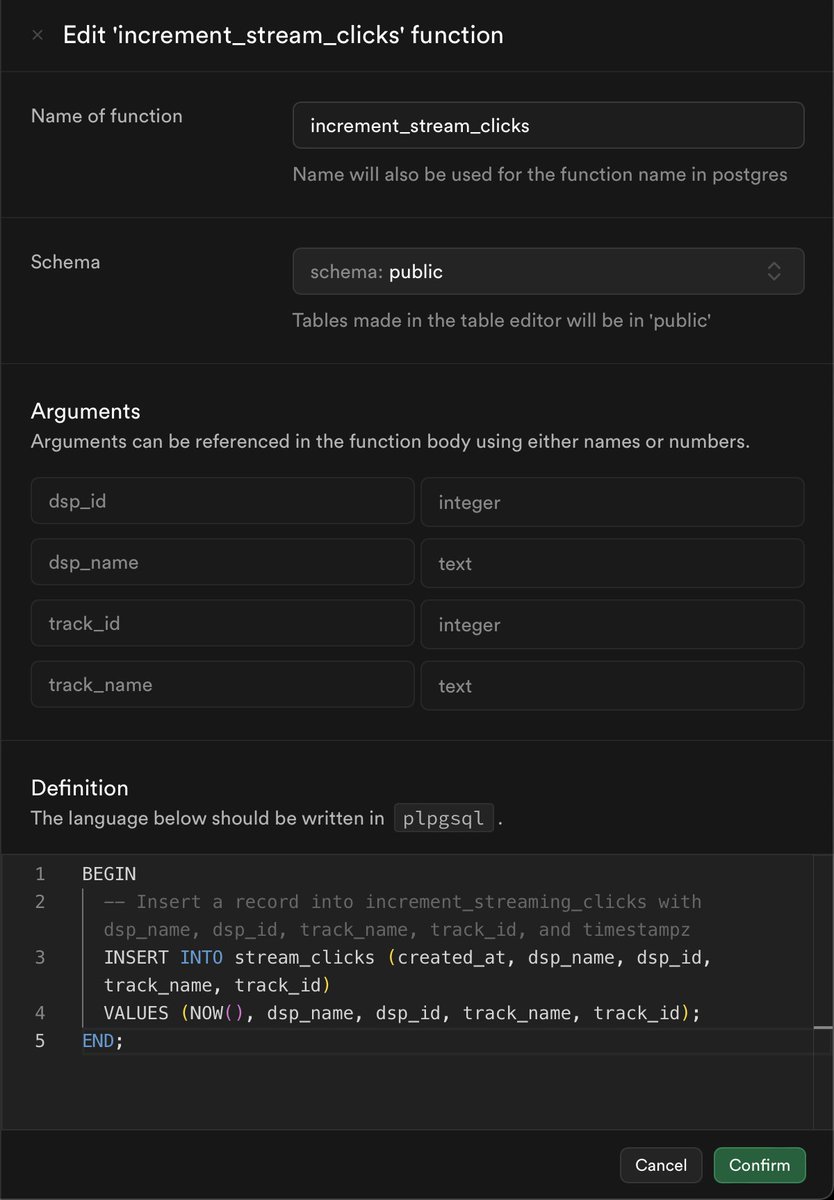Click the Name of function input field
The width and height of the screenshot is (834, 1200).
548,126
